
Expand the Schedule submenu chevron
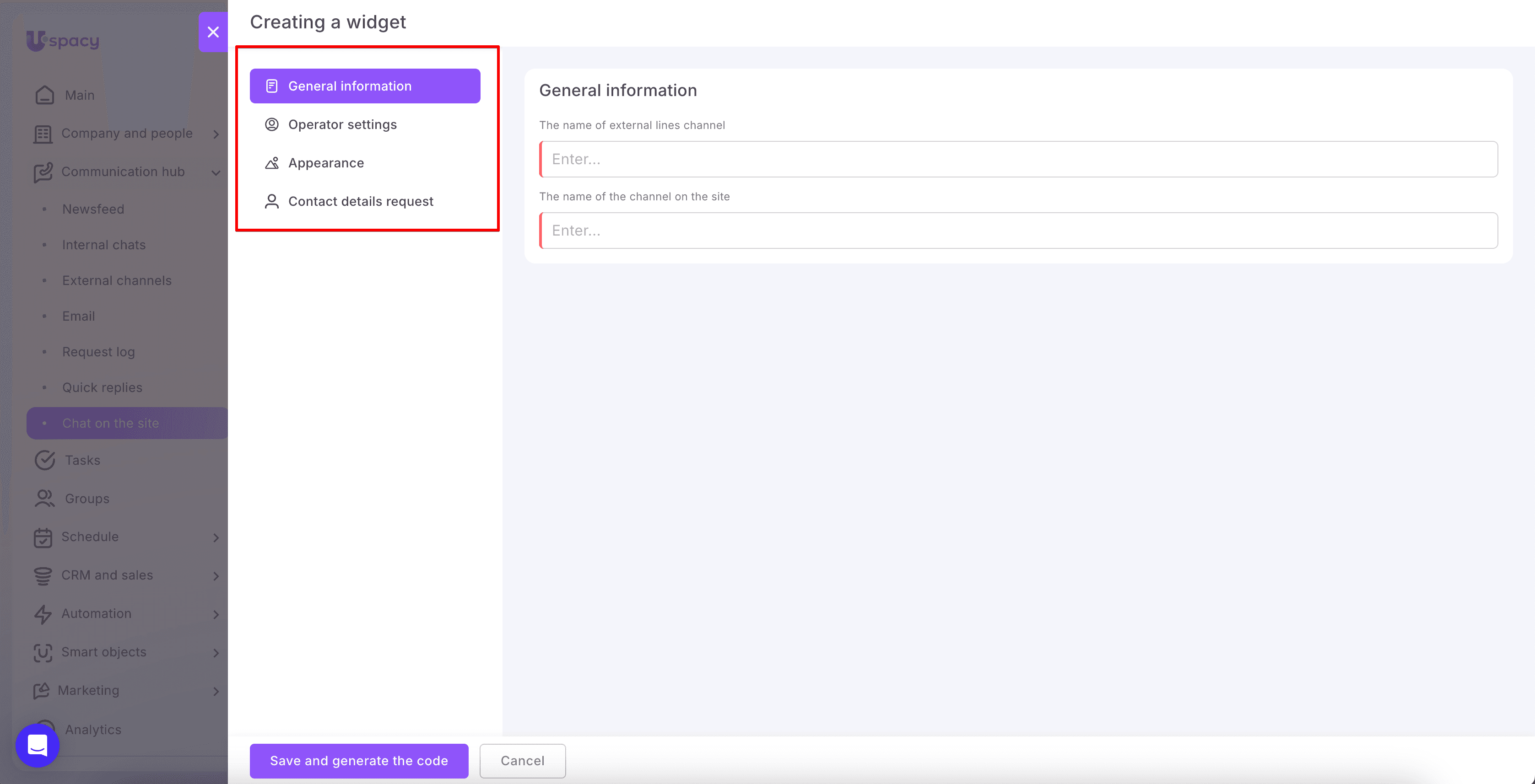click(x=216, y=537)
